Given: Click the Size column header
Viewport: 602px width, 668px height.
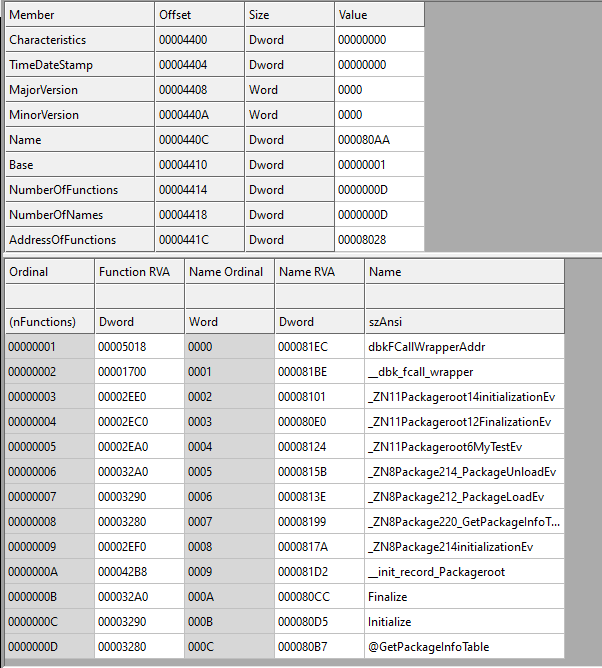Looking at the screenshot, I should (290, 14).
